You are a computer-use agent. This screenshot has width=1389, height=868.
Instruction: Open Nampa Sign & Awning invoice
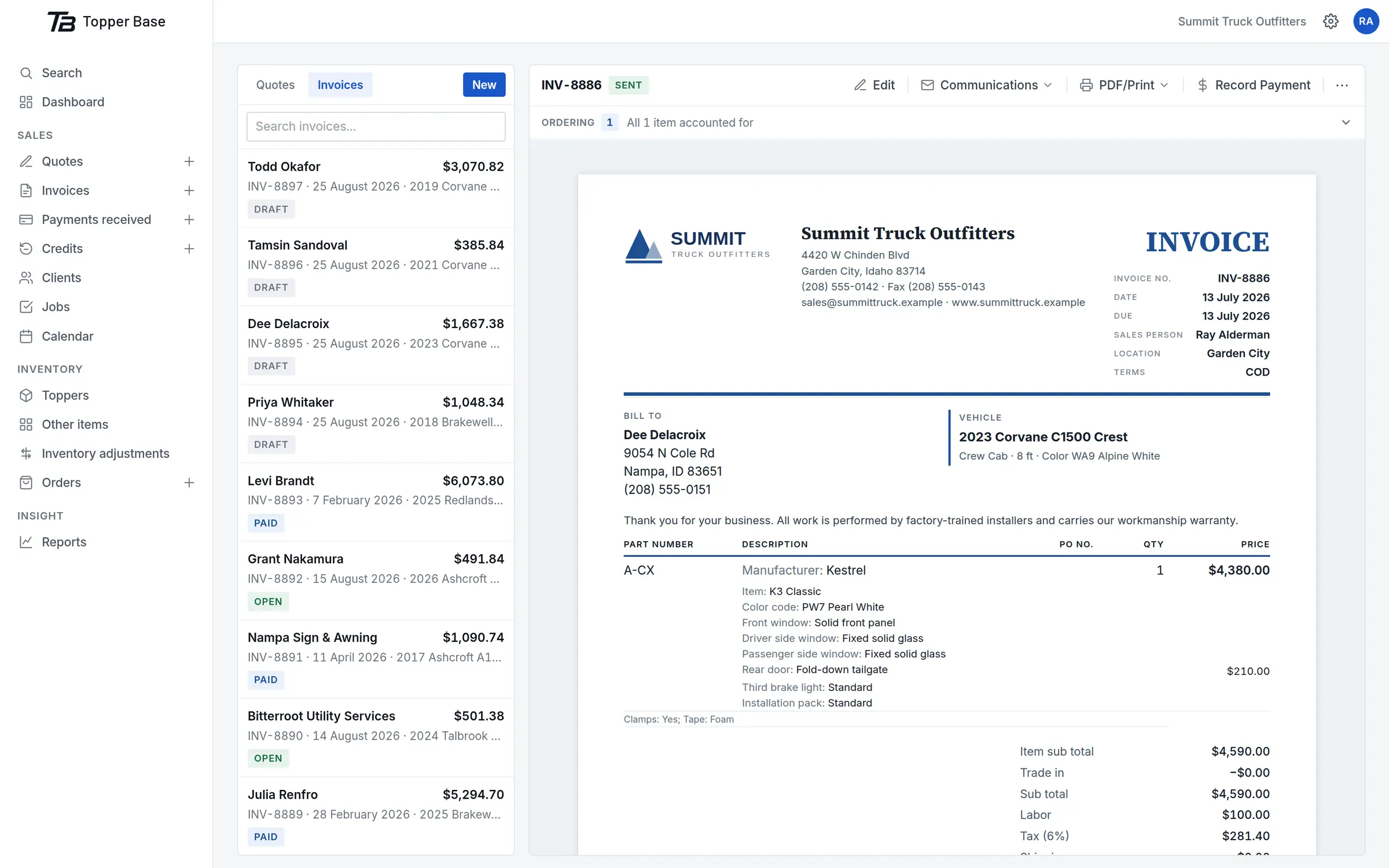click(x=376, y=659)
